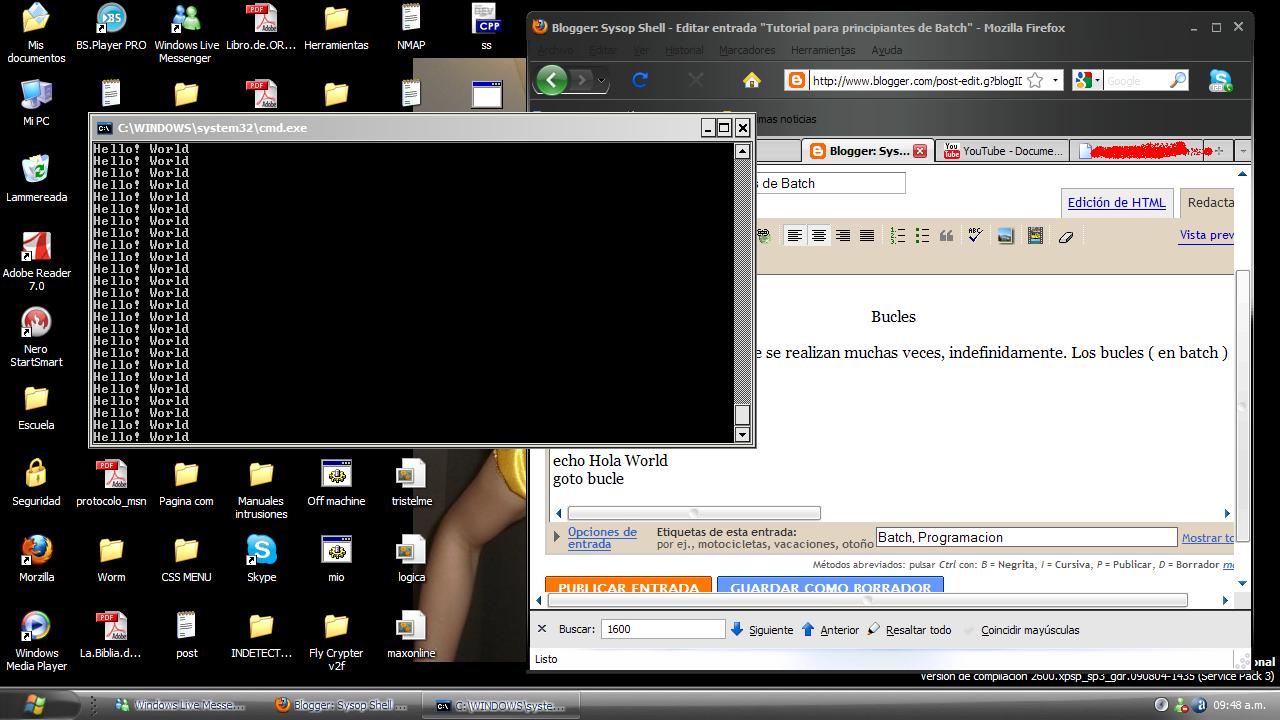Add an image to the post
The height and width of the screenshot is (720, 1280).
[1006, 236]
